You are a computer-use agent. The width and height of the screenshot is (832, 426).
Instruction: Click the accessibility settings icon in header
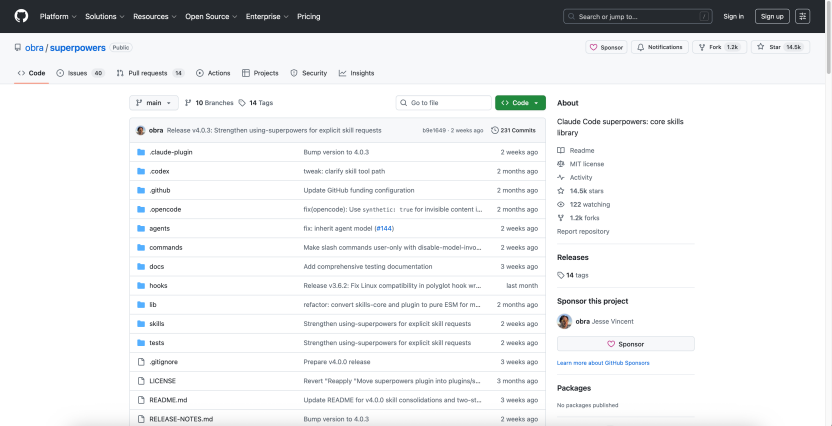click(x=802, y=16)
